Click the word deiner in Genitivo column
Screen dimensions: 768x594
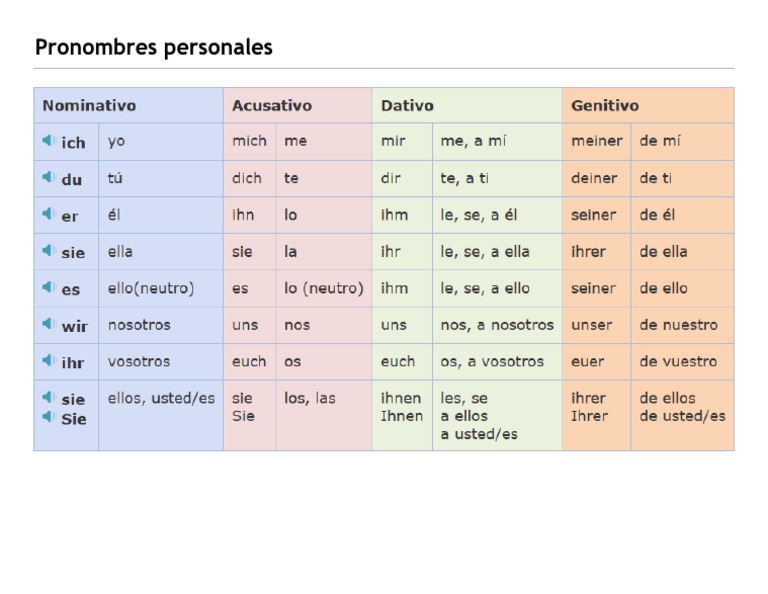pyautogui.click(x=594, y=178)
